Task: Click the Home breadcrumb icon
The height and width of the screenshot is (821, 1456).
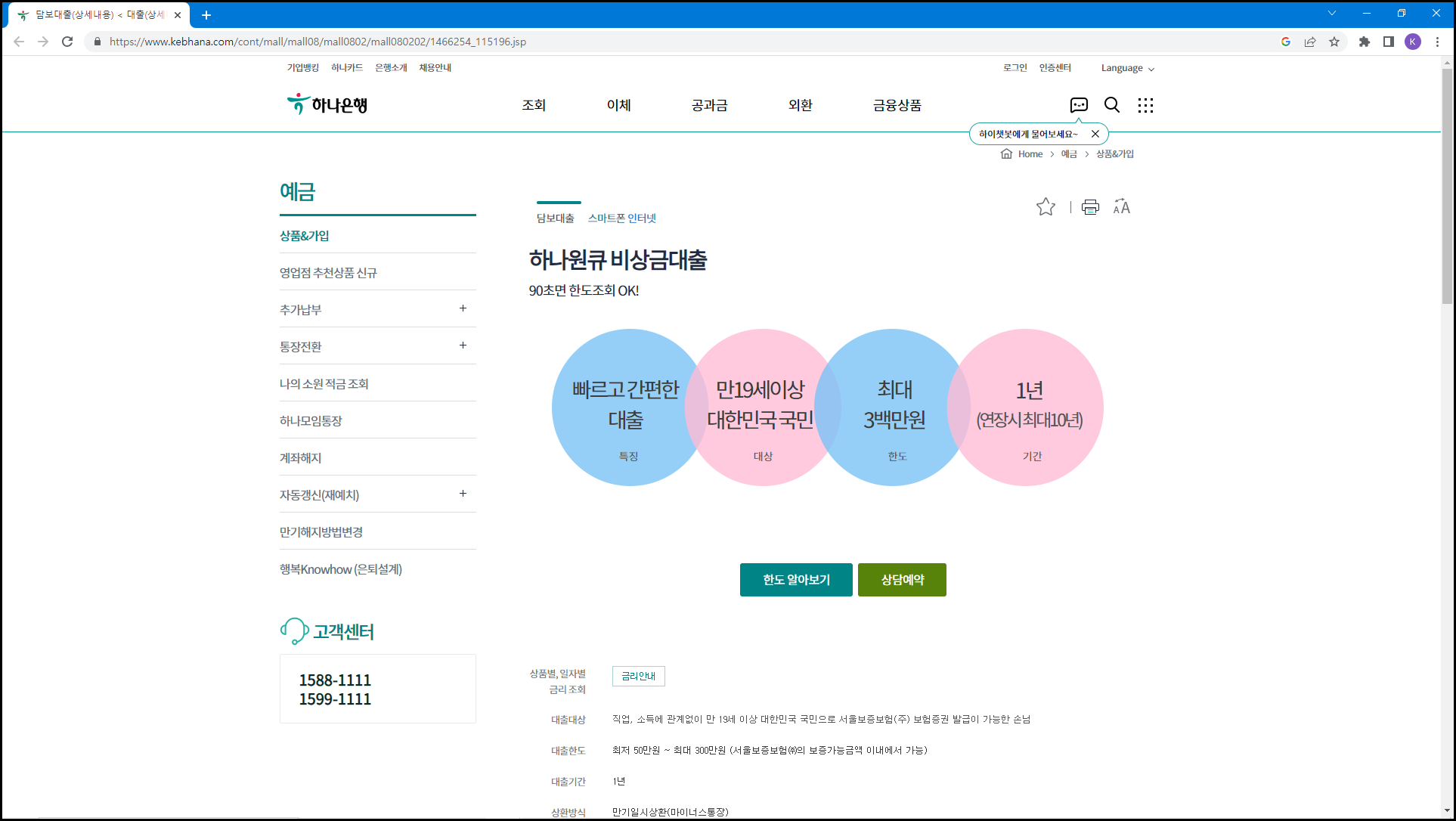Action: click(x=1006, y=153)
